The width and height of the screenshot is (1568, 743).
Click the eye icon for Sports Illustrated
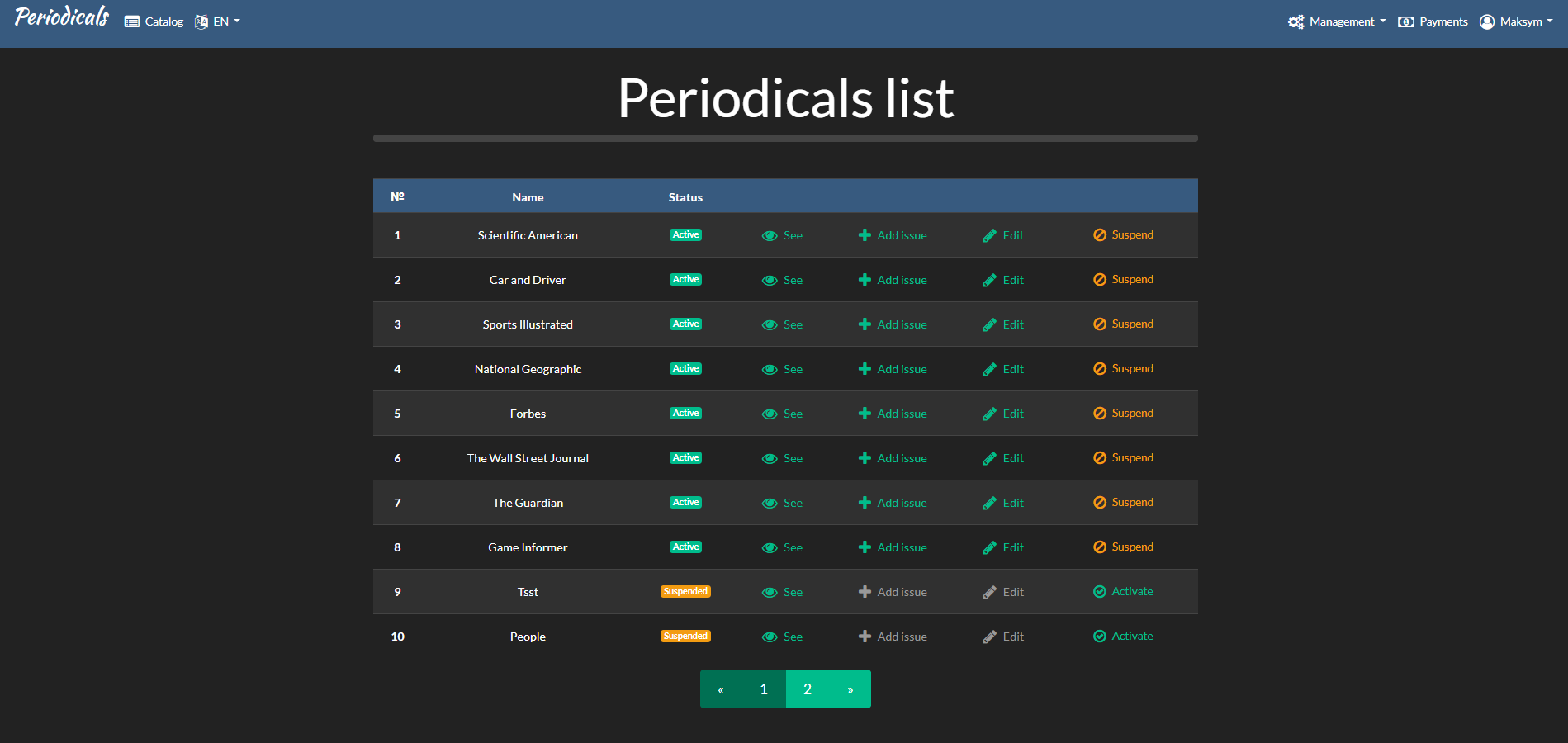(770, 324)
